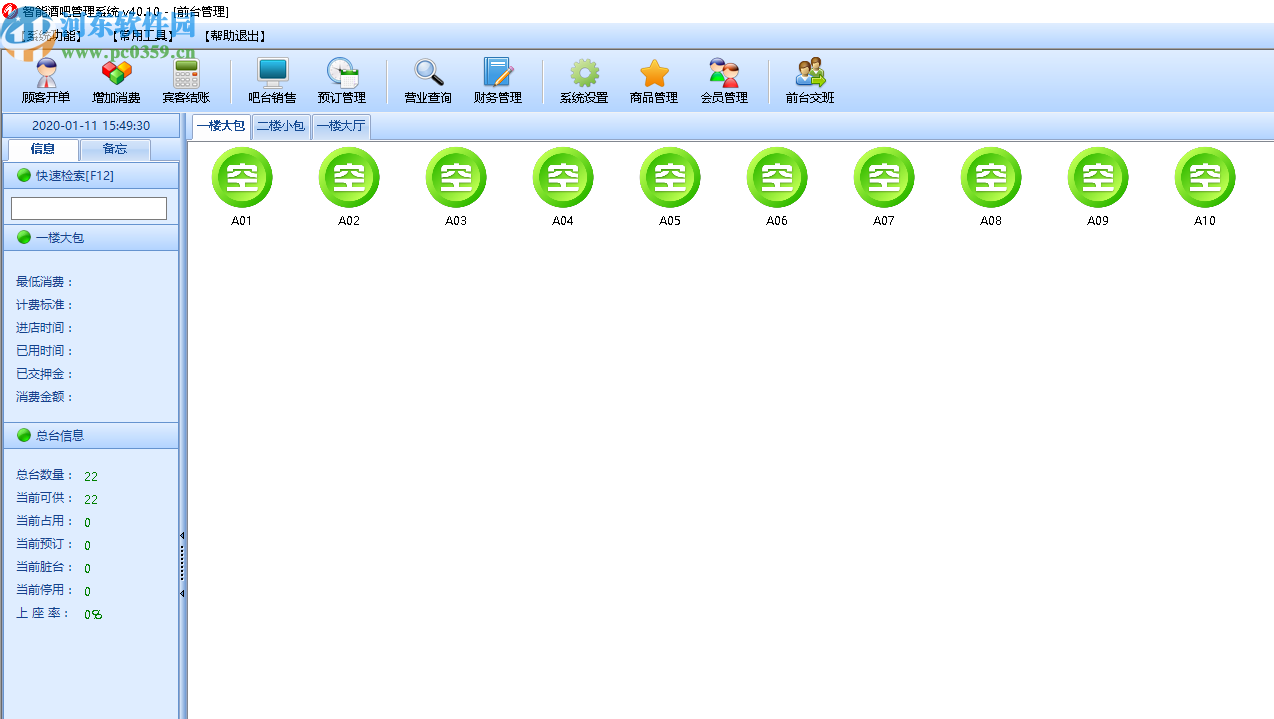Click the sidebar splitter lower collapse arrow
Image resolution: width=1274 pixels, height=719 pixels.
click(x=182, y=594)
